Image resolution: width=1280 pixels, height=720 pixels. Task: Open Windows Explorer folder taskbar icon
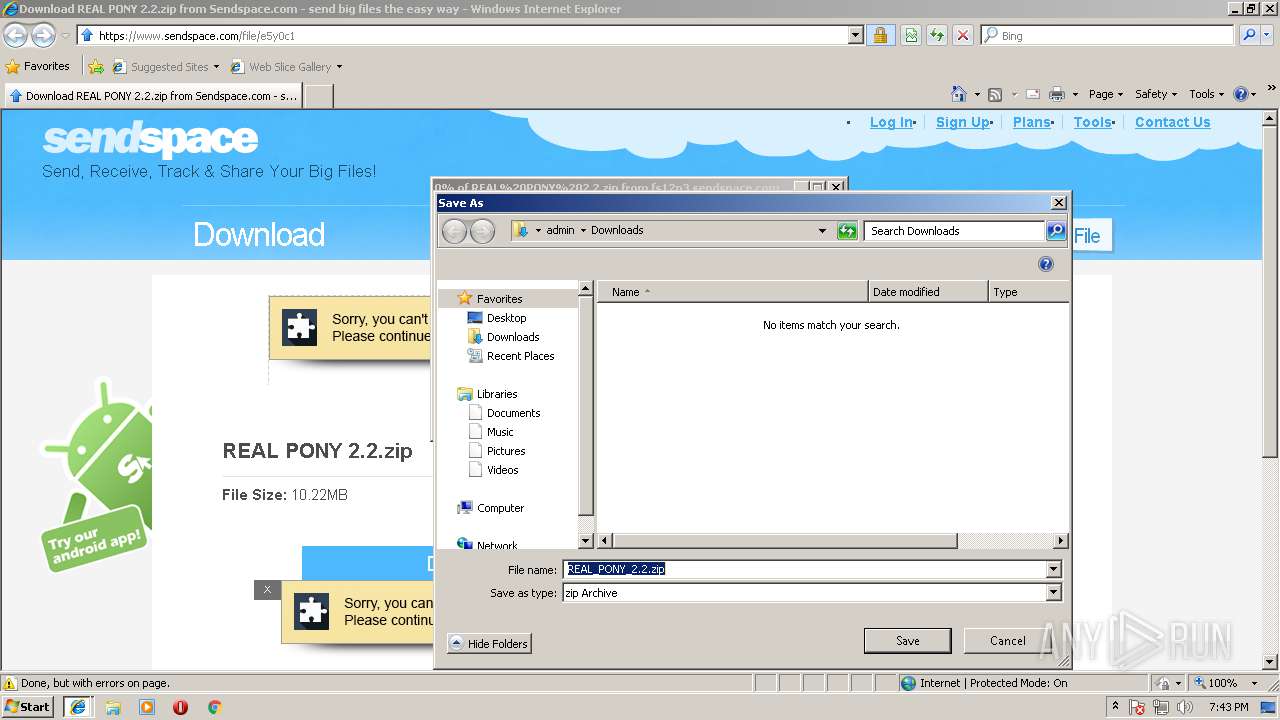(113, 707)
